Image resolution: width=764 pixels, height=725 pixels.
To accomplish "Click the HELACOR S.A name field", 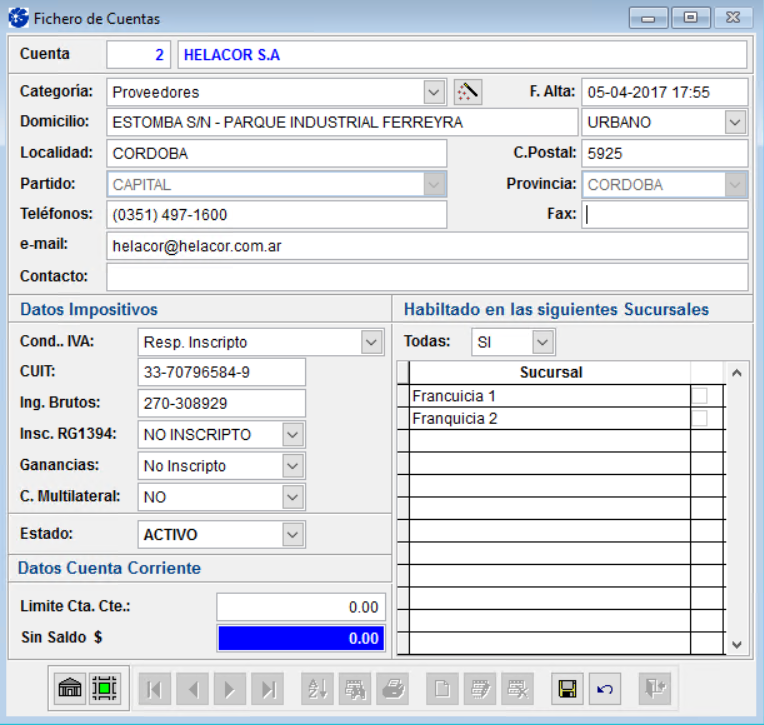I will (462, 55).
